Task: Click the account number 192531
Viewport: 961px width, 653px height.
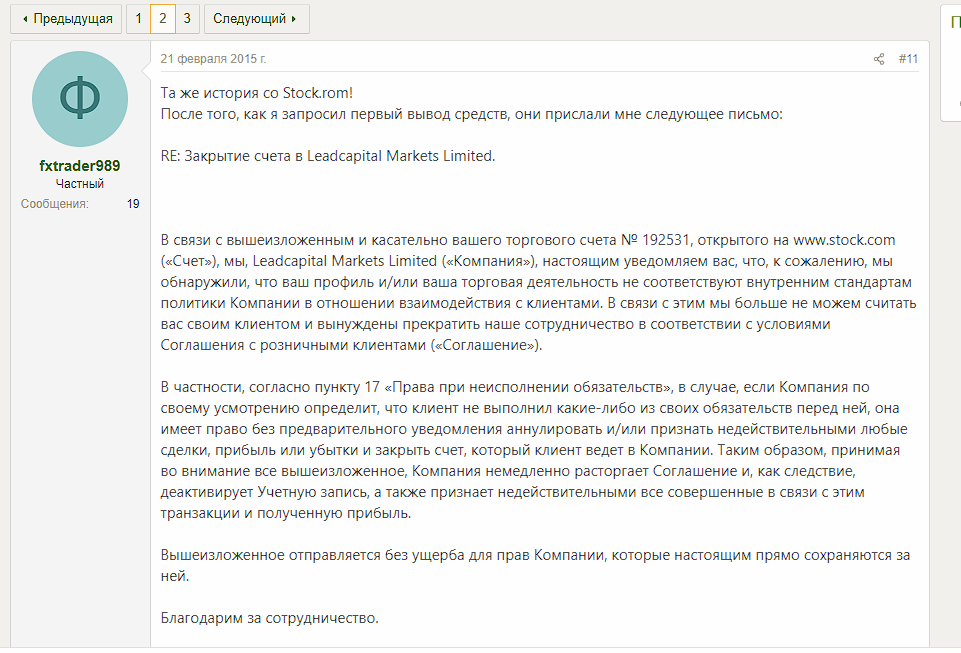Action: click(x=666, y=240)
